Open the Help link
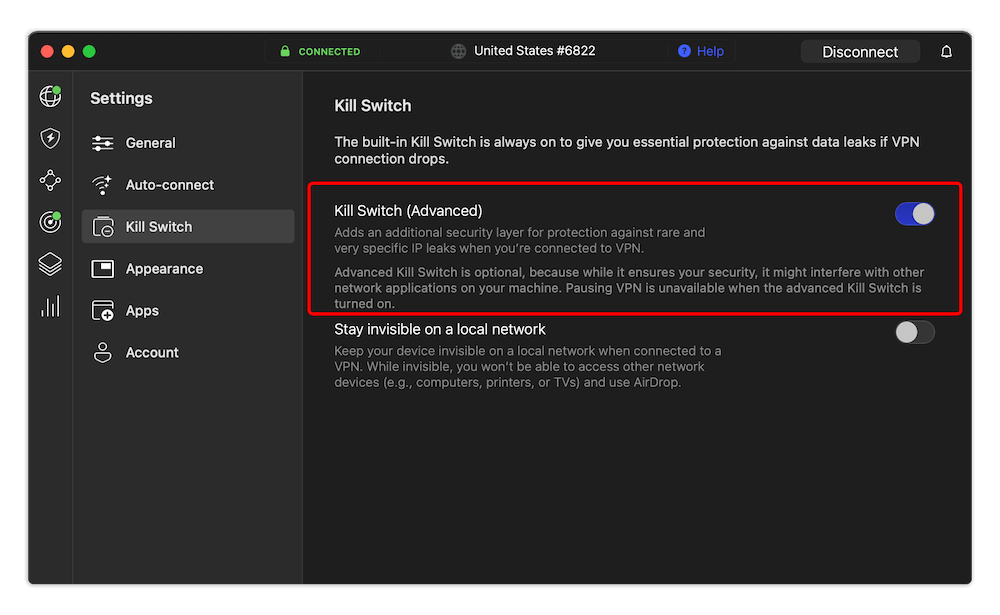 (x=710, y=51)
